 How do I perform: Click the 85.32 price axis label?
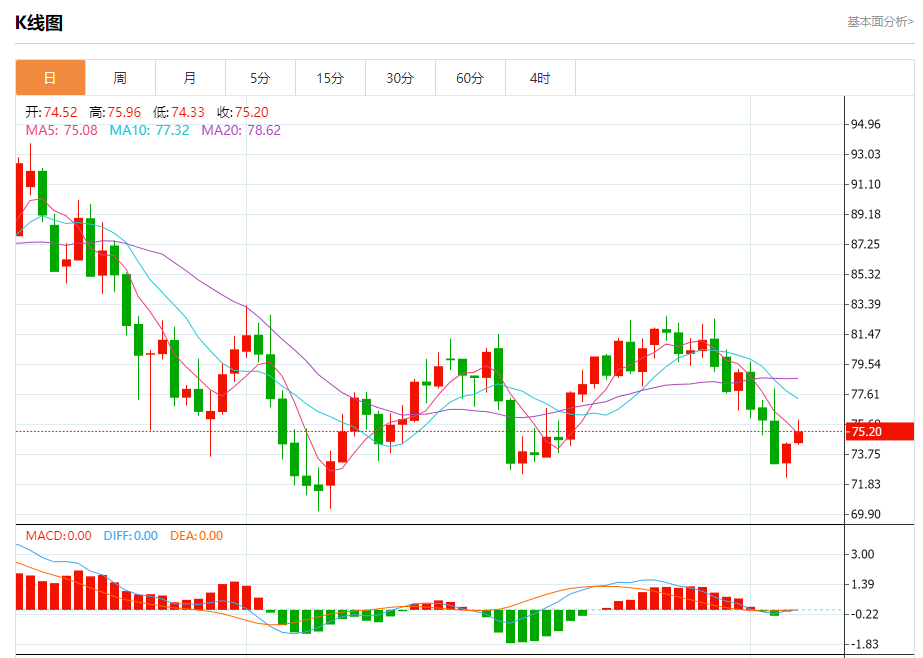(866, 274)
